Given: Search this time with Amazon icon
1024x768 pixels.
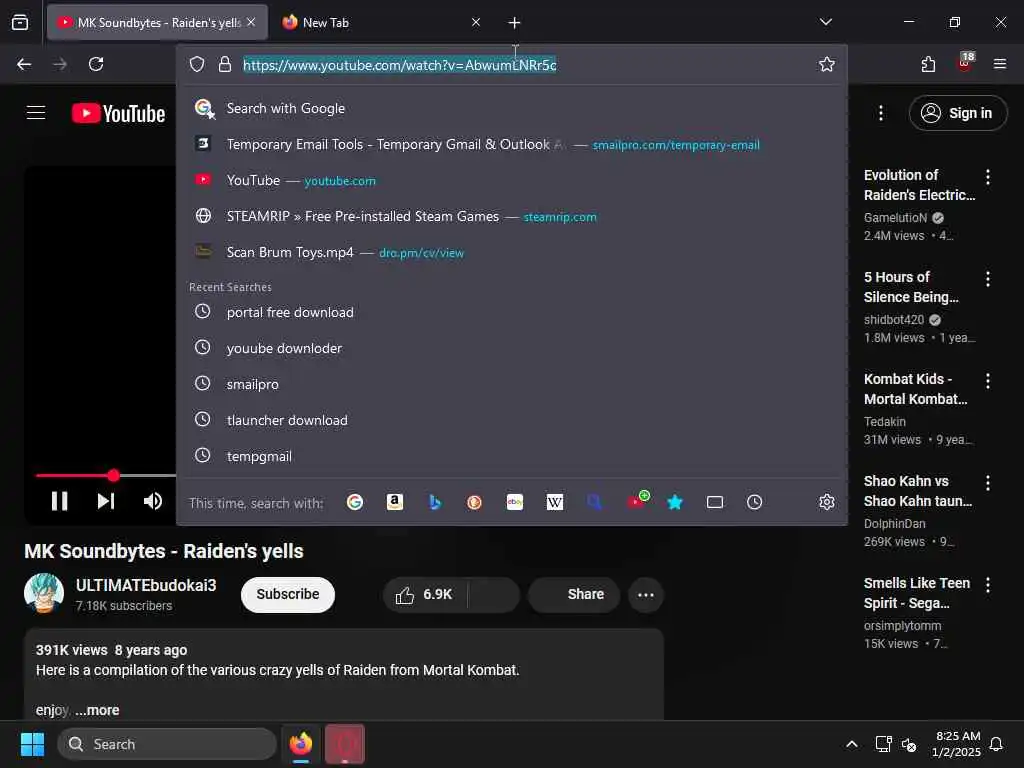Looking at the screenshot, I should pyautogui.click(x=394, y=502).
